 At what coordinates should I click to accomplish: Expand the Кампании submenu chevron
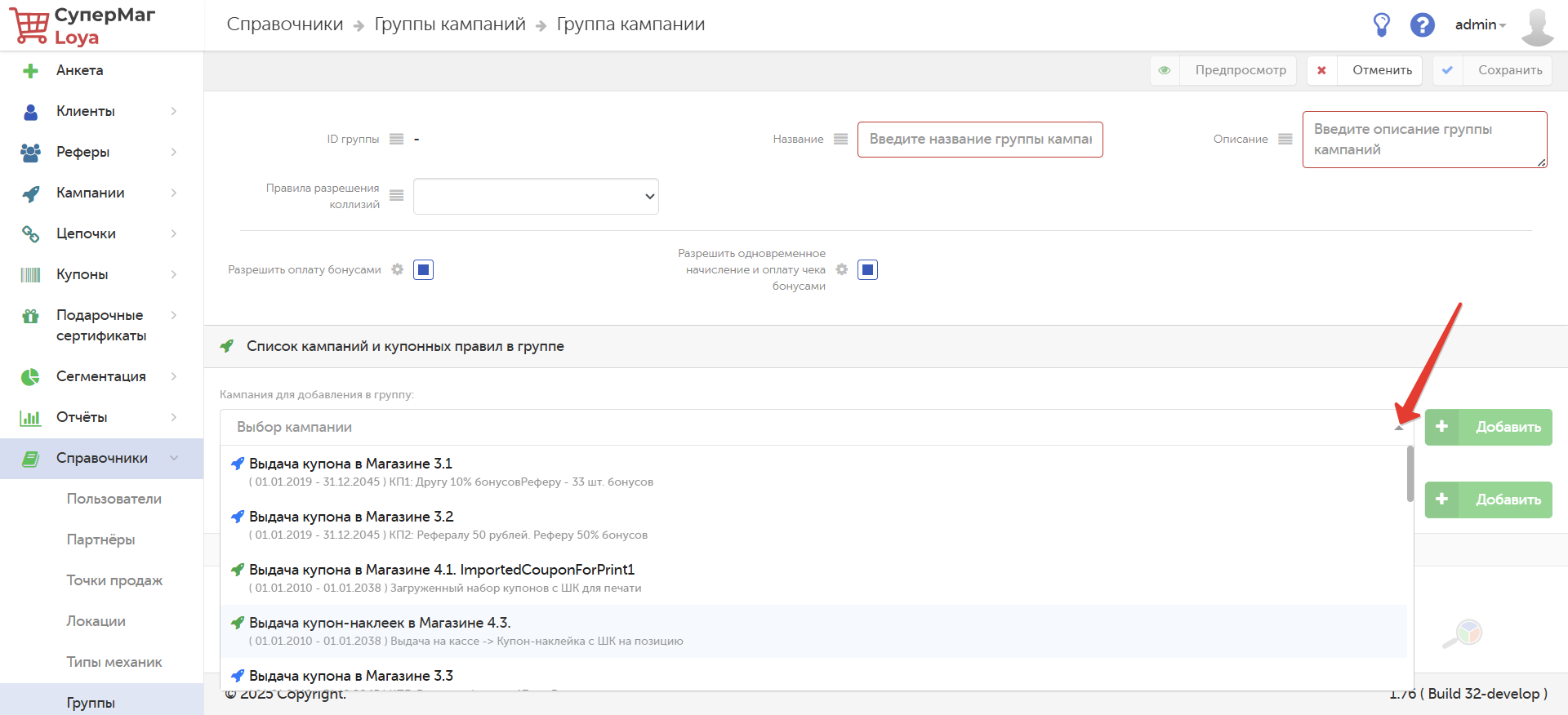[174, 193]
